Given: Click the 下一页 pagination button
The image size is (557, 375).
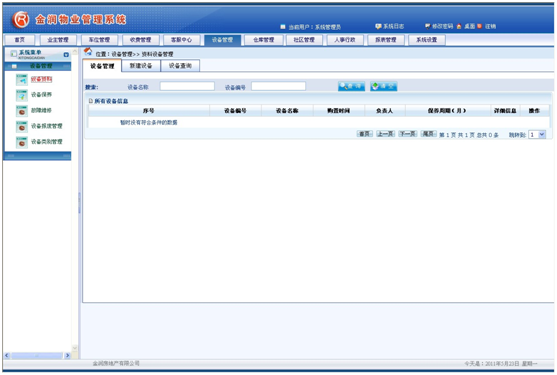Looking at the screenshot, I should (408, 134).
